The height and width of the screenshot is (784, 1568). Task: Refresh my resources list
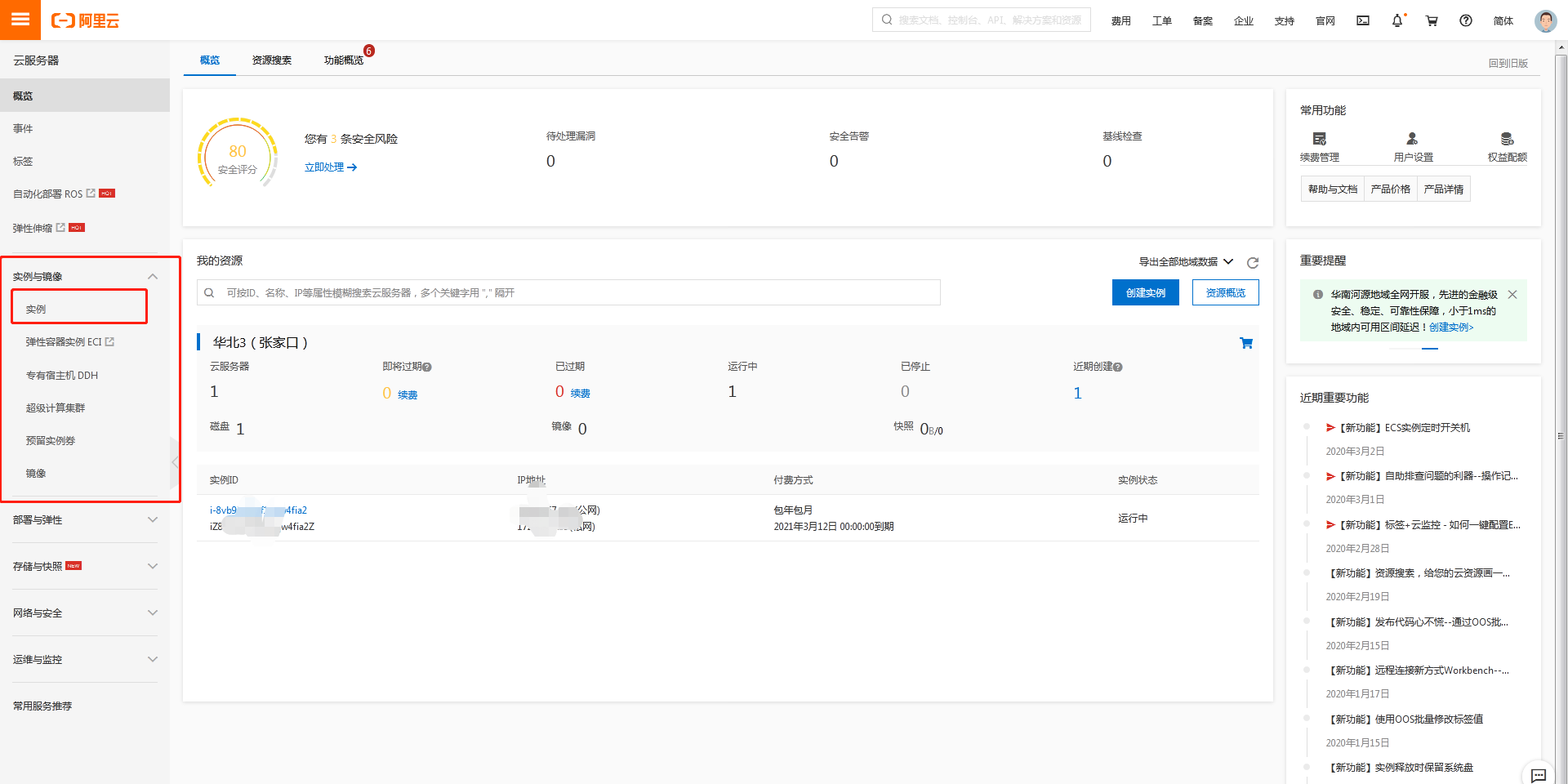pyautogui.click(x=1253, y=262)
